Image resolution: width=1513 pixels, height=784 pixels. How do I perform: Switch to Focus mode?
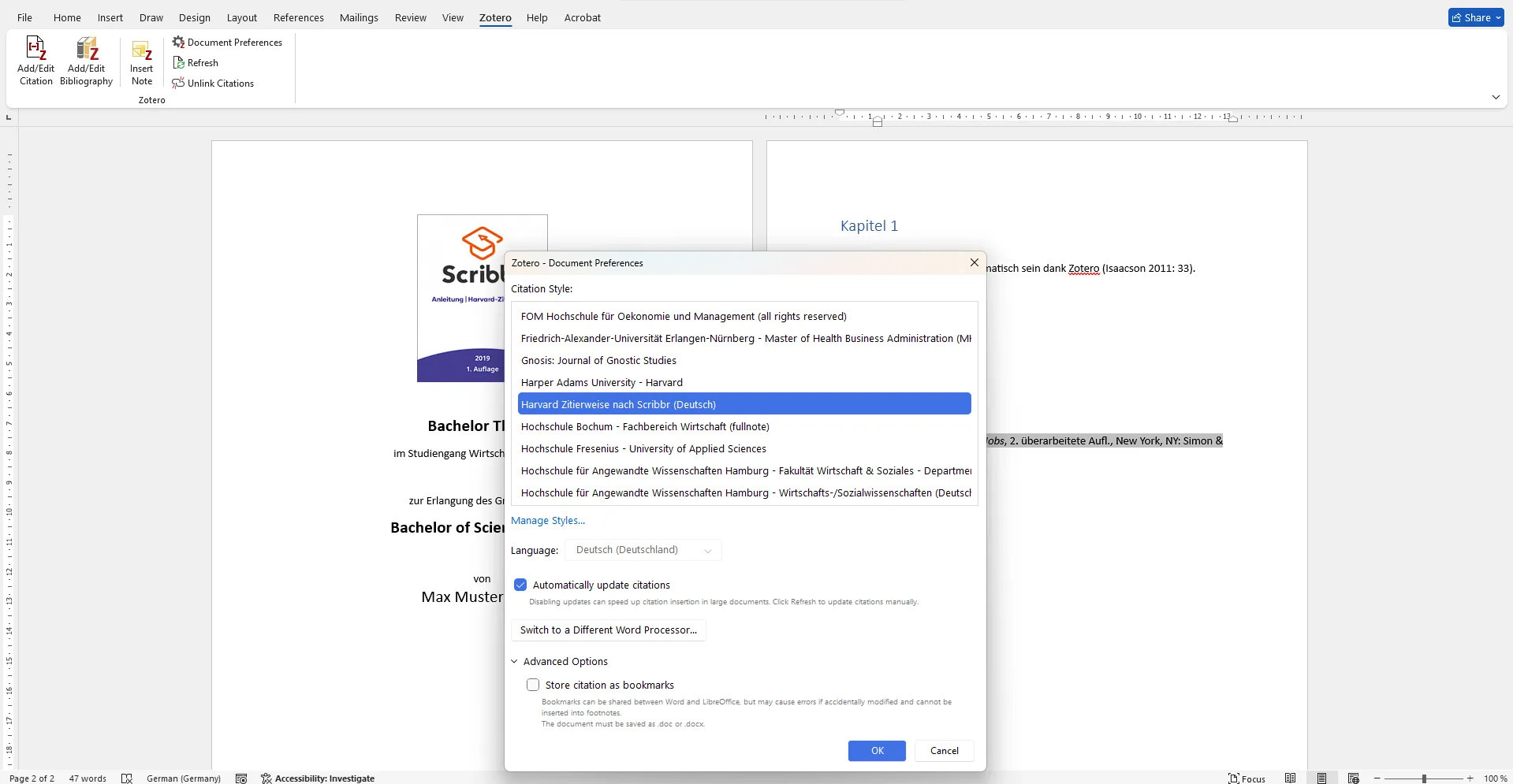[1247, 778]
